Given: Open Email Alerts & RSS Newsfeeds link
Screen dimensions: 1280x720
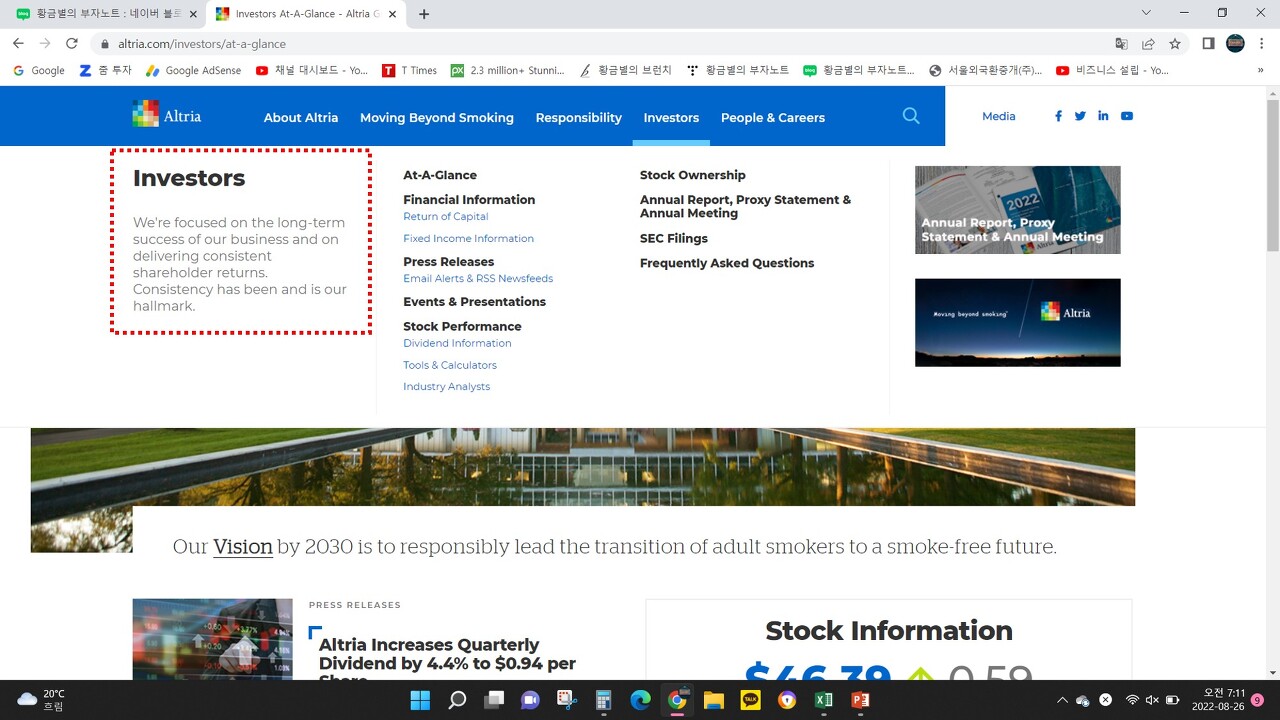Looking at the screenshot, I should [478, 278].
